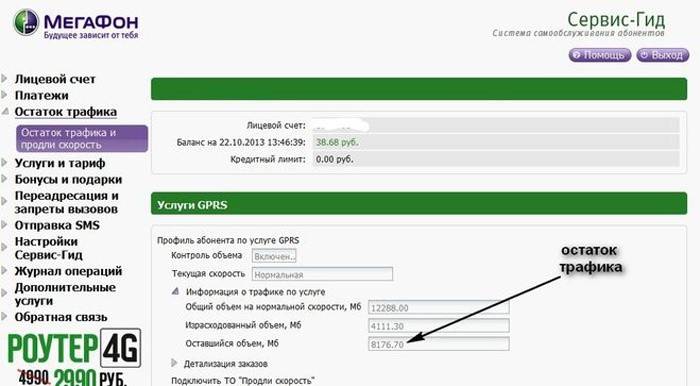
Task: Click the balance value 38.68 руб.
Action: click(x=337, y=142)
